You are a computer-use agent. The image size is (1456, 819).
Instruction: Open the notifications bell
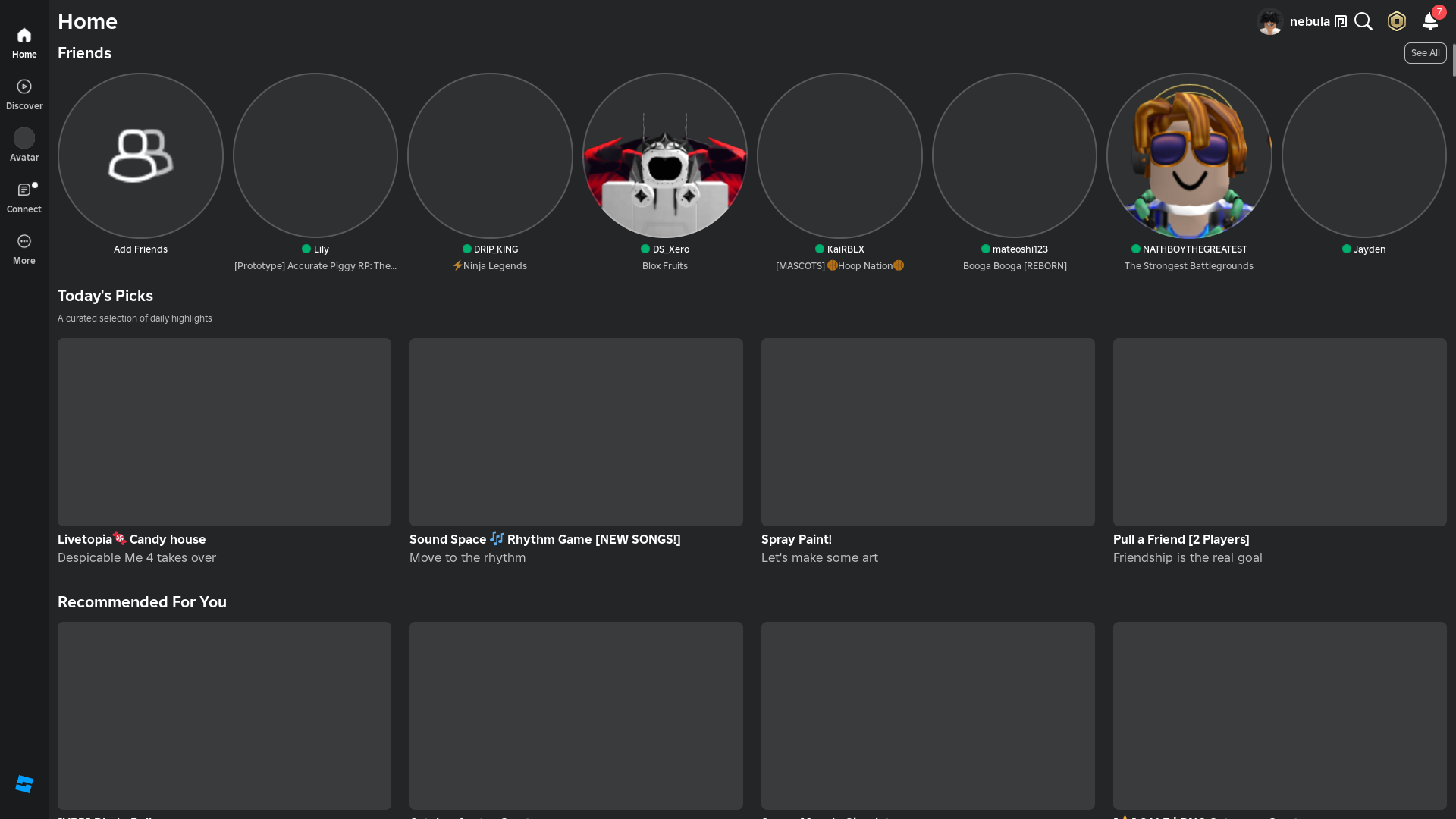click(1430, 21)
